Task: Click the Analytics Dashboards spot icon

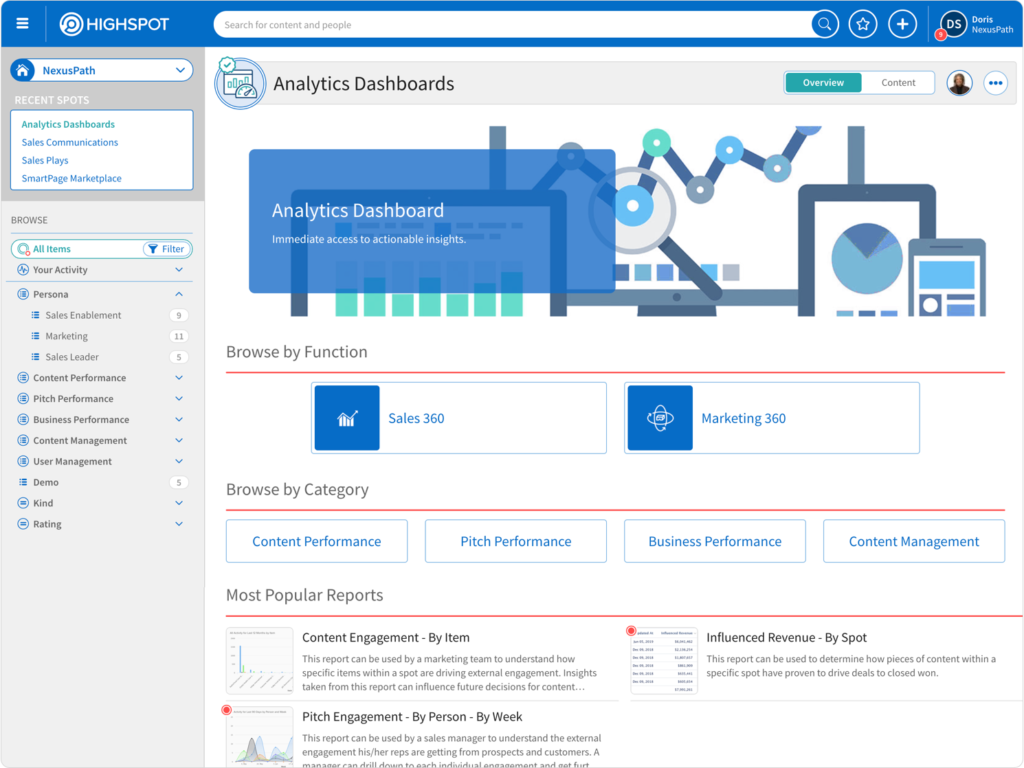Action: tap(240, 84)
